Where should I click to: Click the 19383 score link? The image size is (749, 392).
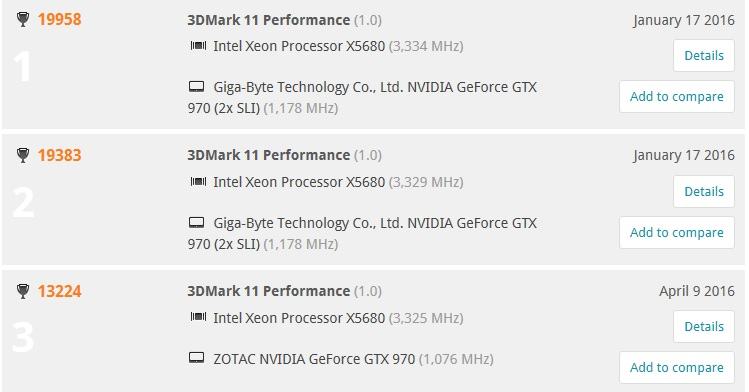pyautogui.click(x=60, y=155)
